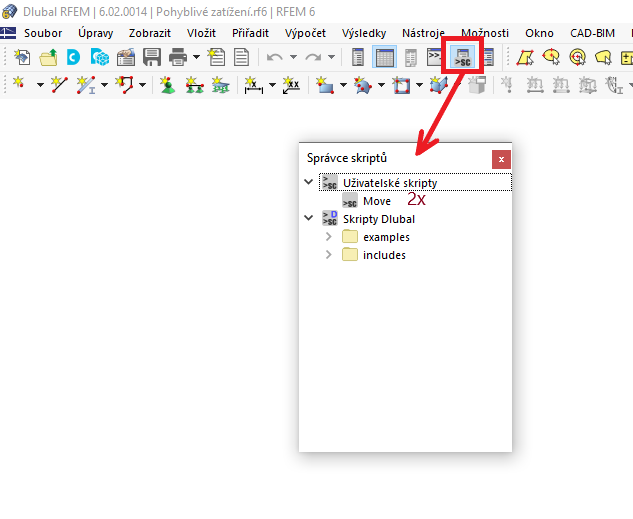Click the new member load icon
Viewport: 633px width, 519px height.
(535, 85)
